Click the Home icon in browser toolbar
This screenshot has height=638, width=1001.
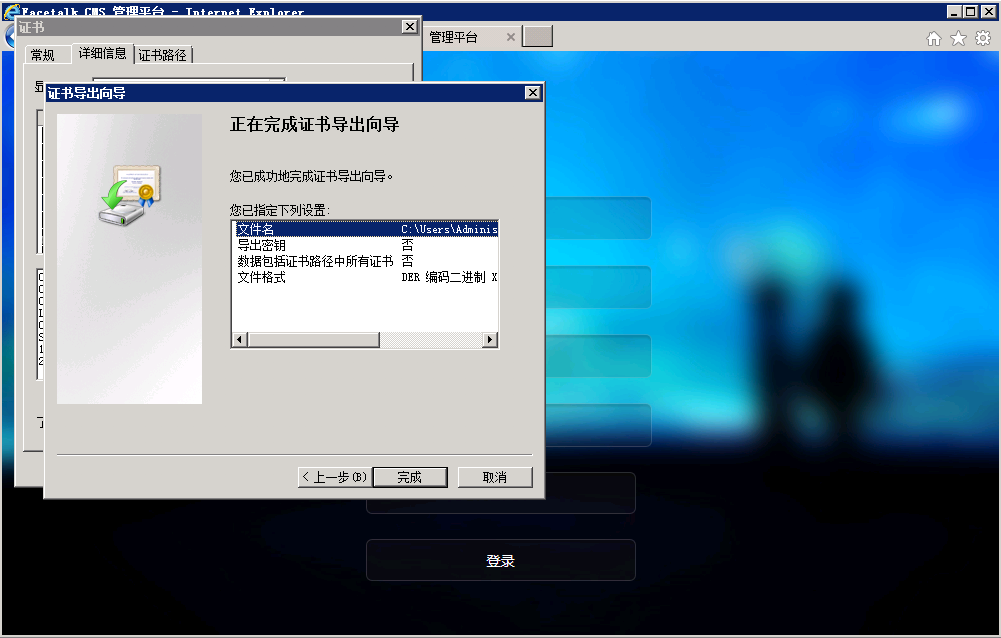click(934, 38)
